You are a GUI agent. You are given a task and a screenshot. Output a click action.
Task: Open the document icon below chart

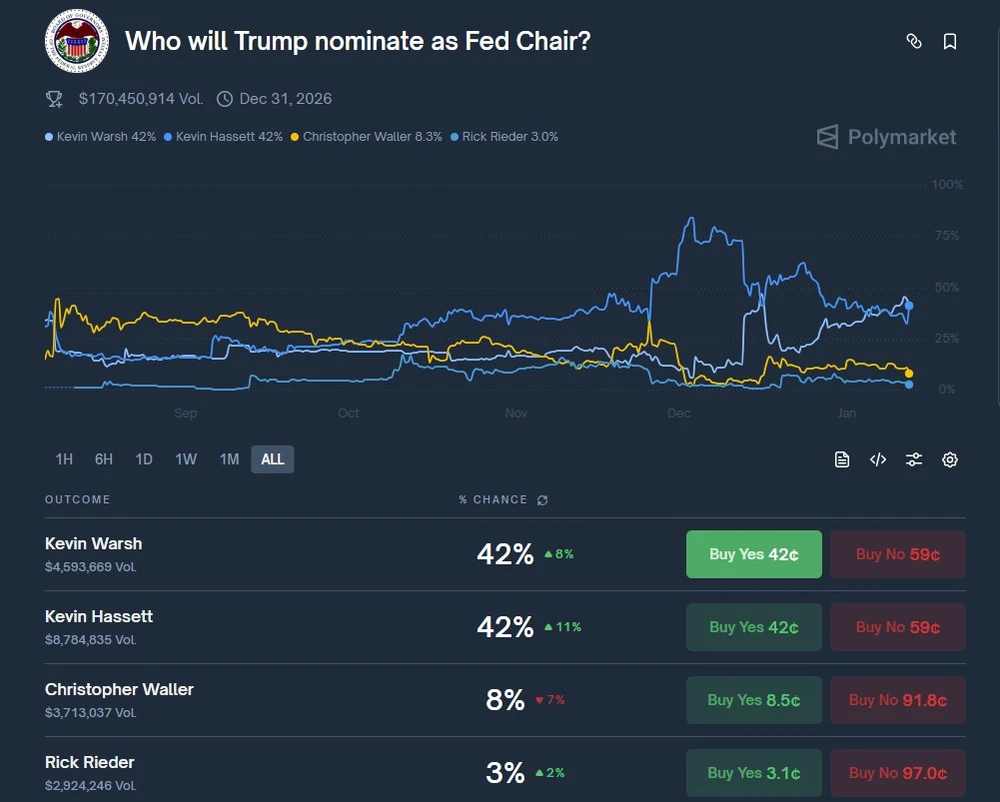click(842, 459)
